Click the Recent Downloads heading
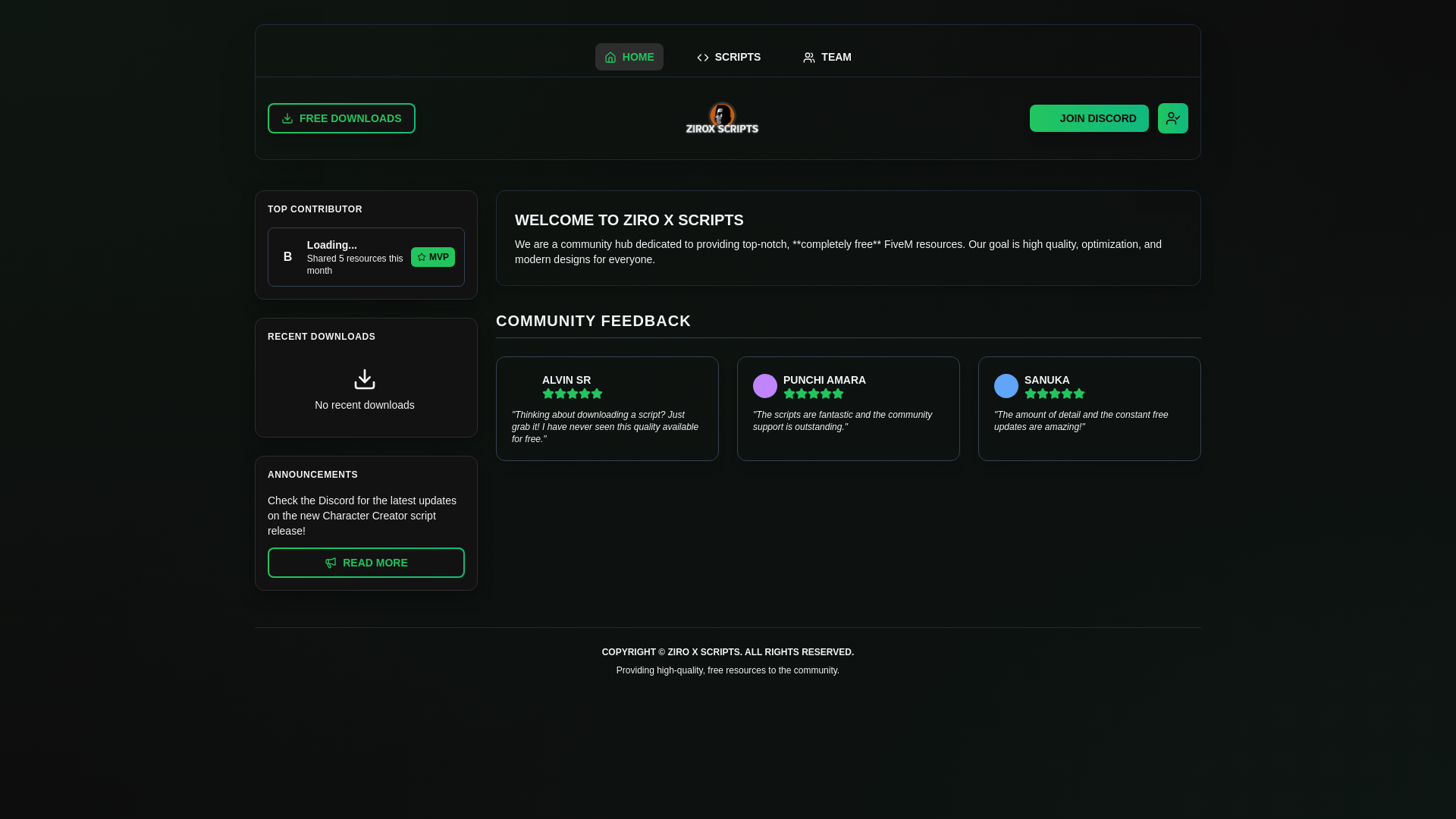The height and width of the screenshot is (819, 1456). click(322, 337)
